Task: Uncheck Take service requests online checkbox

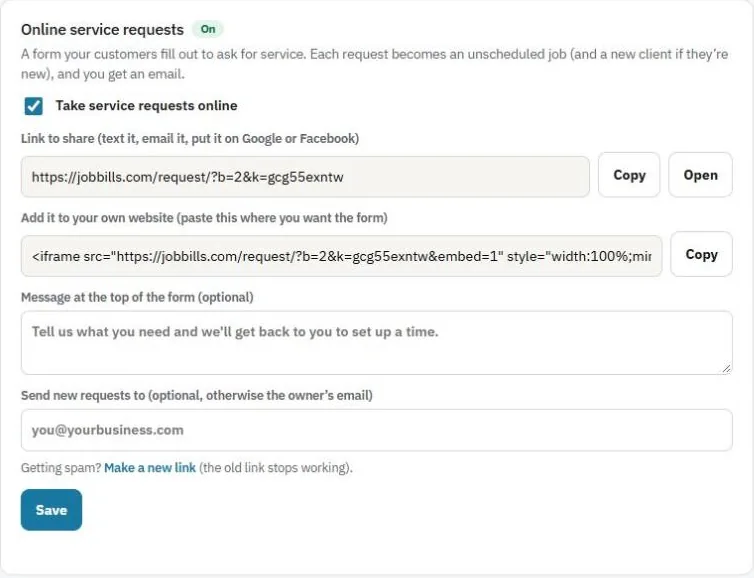Action: click(34, 106)
